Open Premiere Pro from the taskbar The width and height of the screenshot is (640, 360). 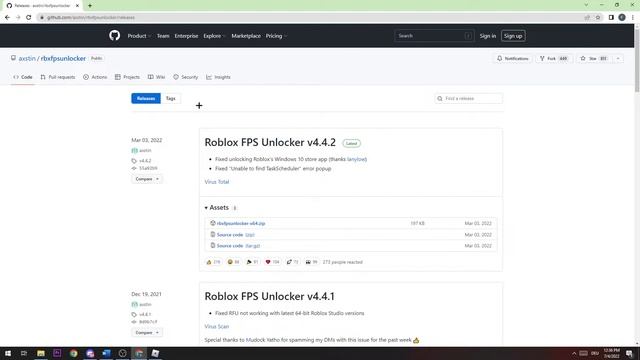tap(57, 353)
